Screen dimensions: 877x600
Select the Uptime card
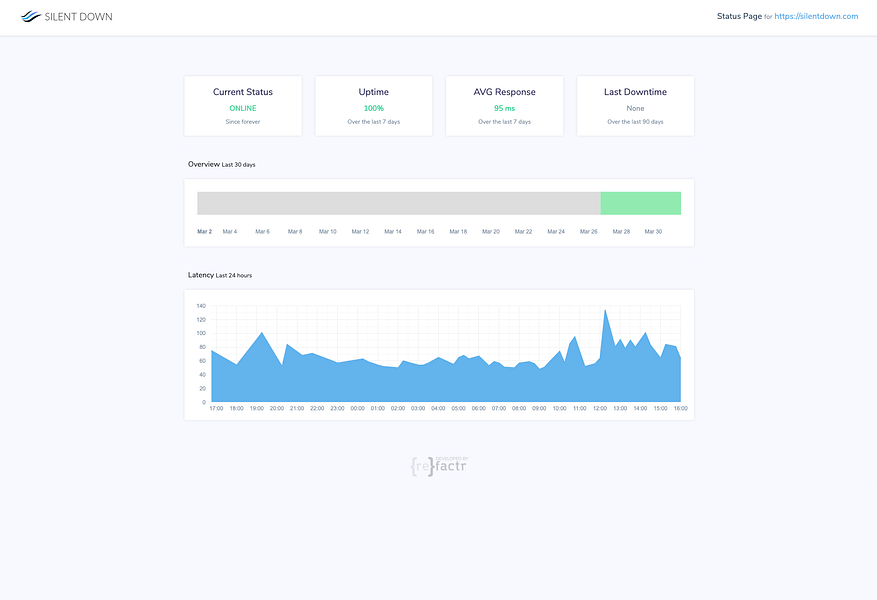[x=374, y=106]
